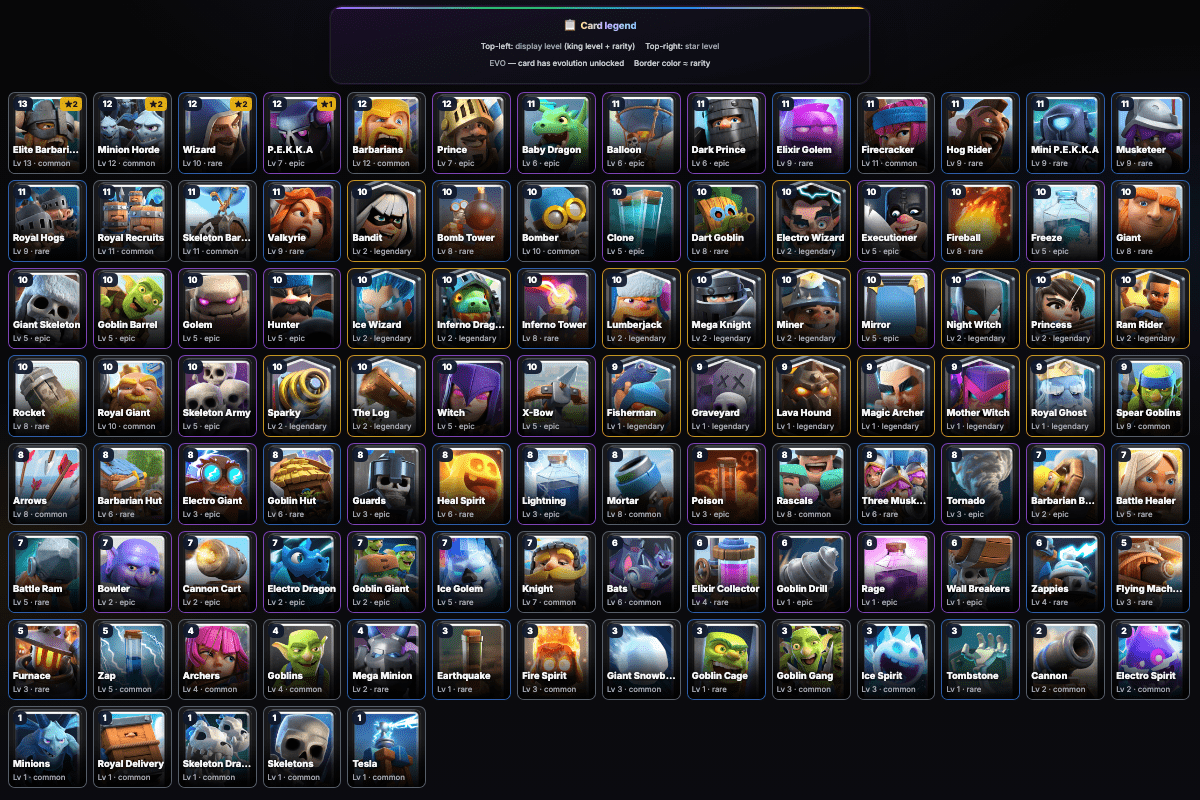The width and height of the screenshot is (1200, 800).
Task: Select the Golem card
Action: point(216,308)
